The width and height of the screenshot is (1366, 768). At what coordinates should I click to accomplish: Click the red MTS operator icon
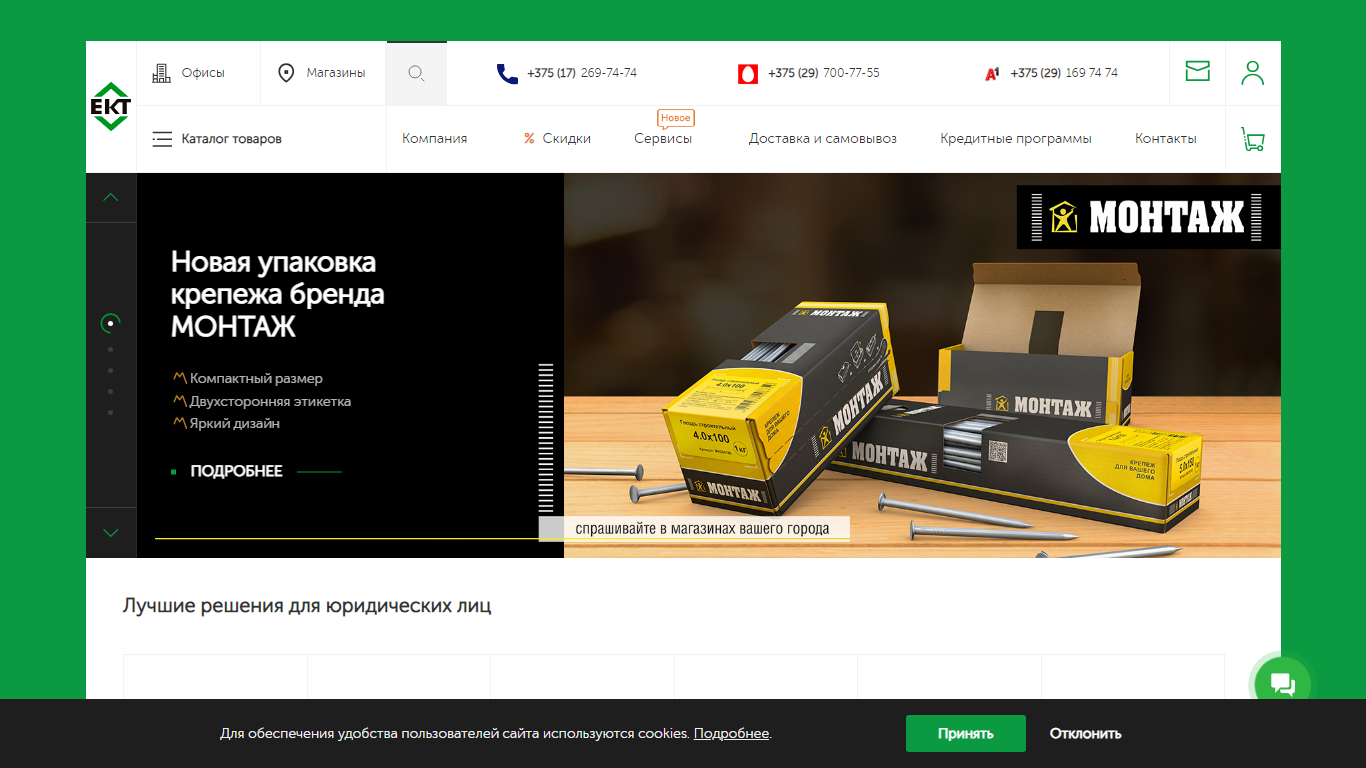[748, 73]
